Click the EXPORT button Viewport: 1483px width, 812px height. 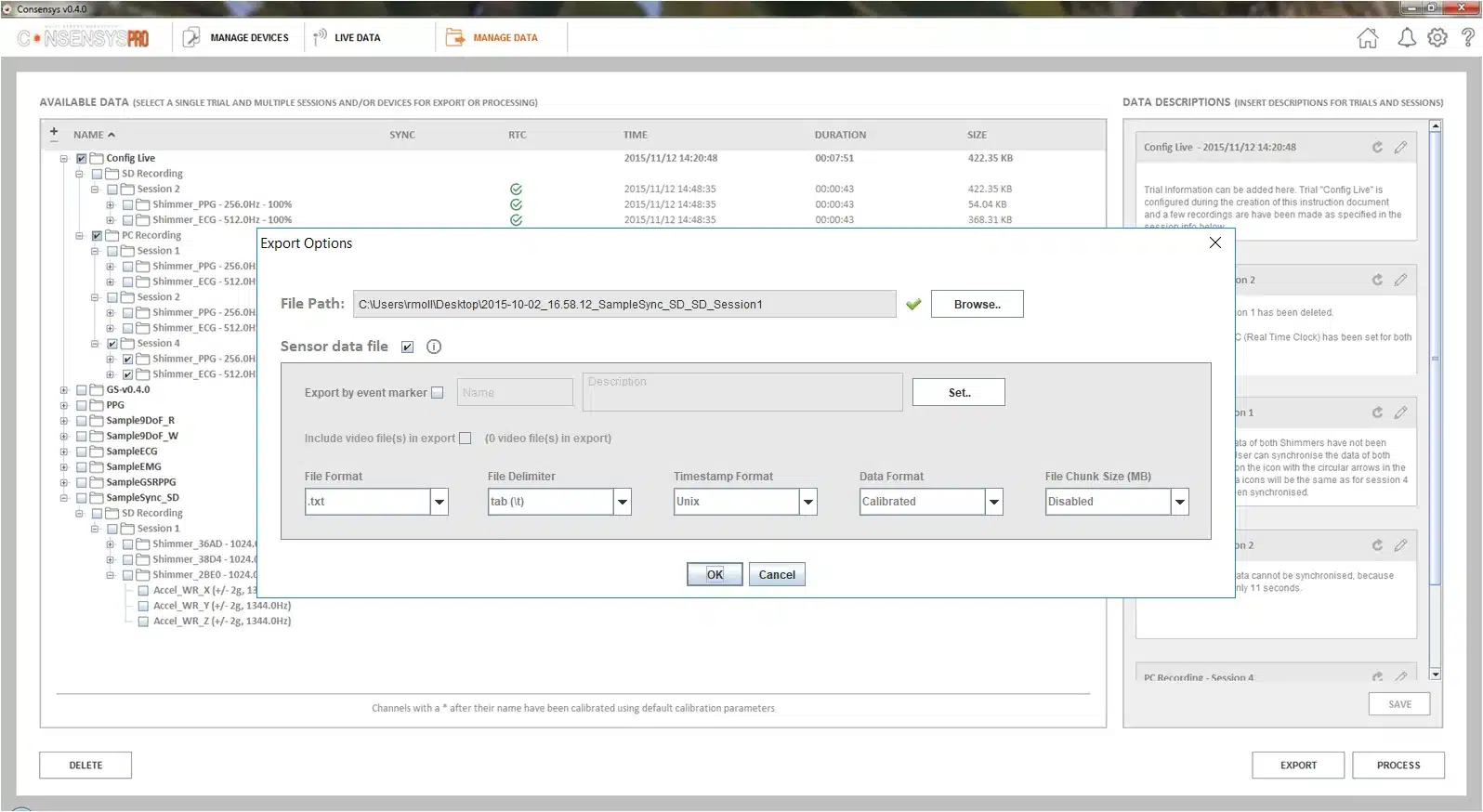tap(1298, 765)
